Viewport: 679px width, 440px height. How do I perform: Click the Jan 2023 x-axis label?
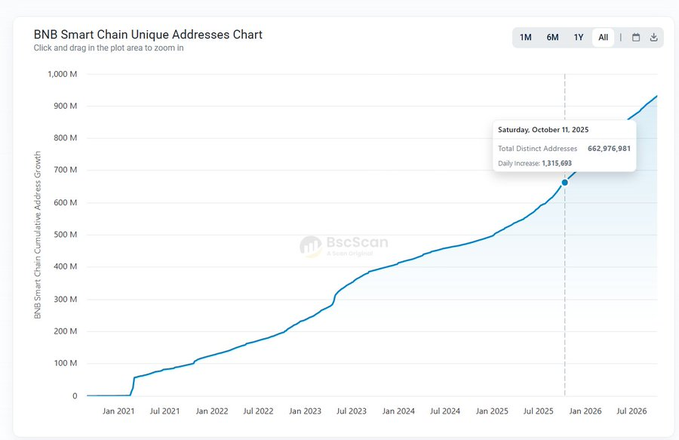click(305, 411)
